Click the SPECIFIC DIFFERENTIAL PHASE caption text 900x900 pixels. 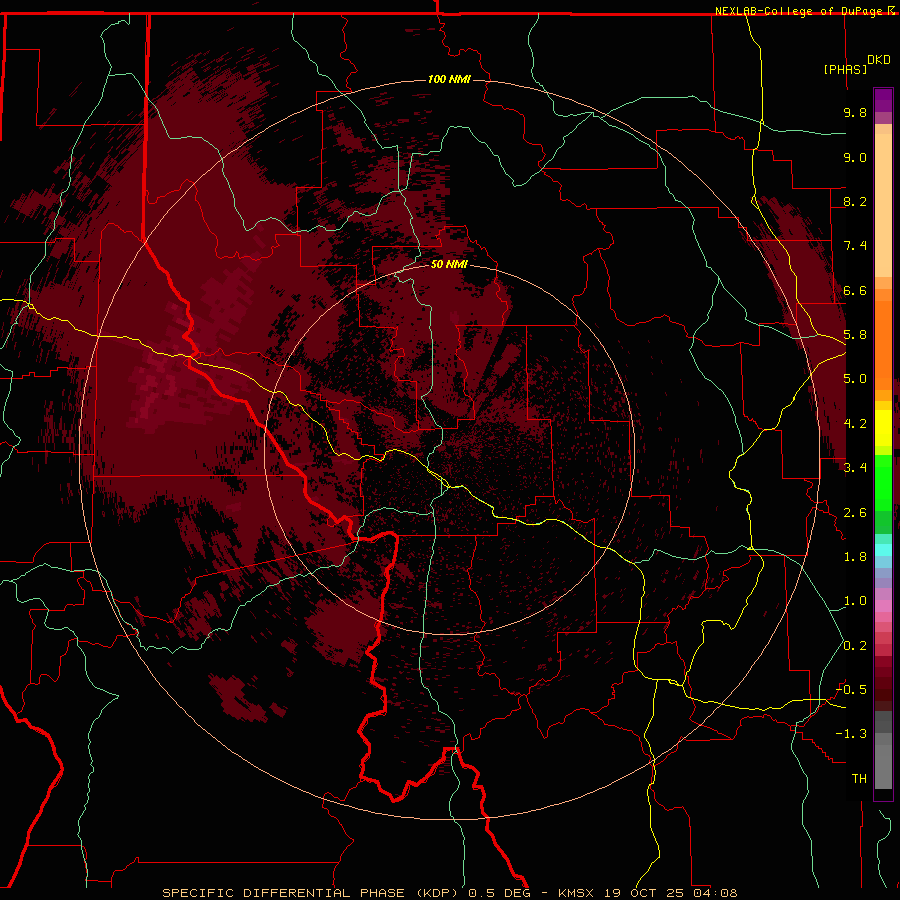283,893
